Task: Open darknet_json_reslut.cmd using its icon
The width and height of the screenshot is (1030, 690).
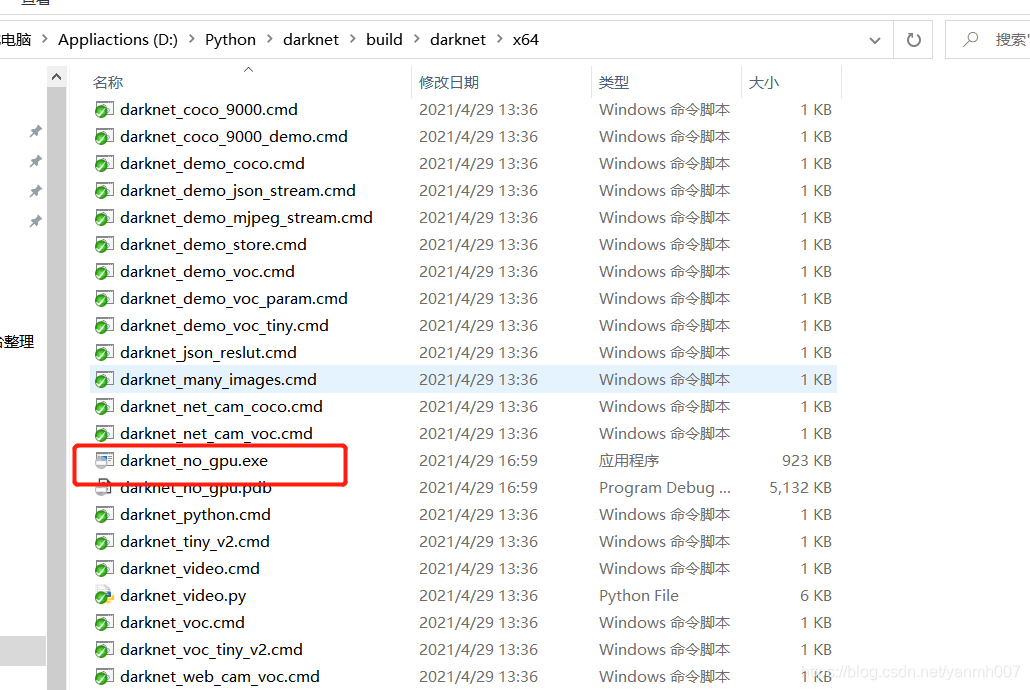Action: pyautogui.click(x=104, y=352)
